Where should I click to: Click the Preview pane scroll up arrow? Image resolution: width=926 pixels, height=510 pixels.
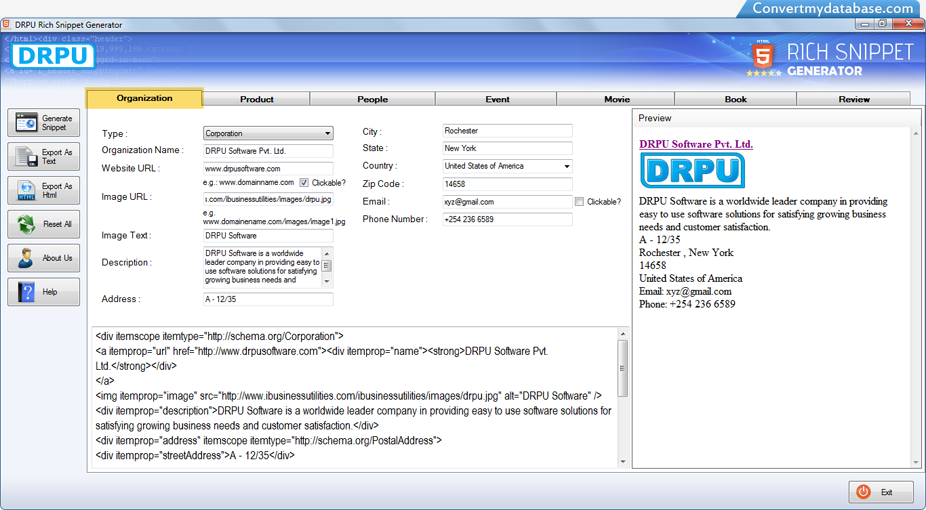pos(916,134)
